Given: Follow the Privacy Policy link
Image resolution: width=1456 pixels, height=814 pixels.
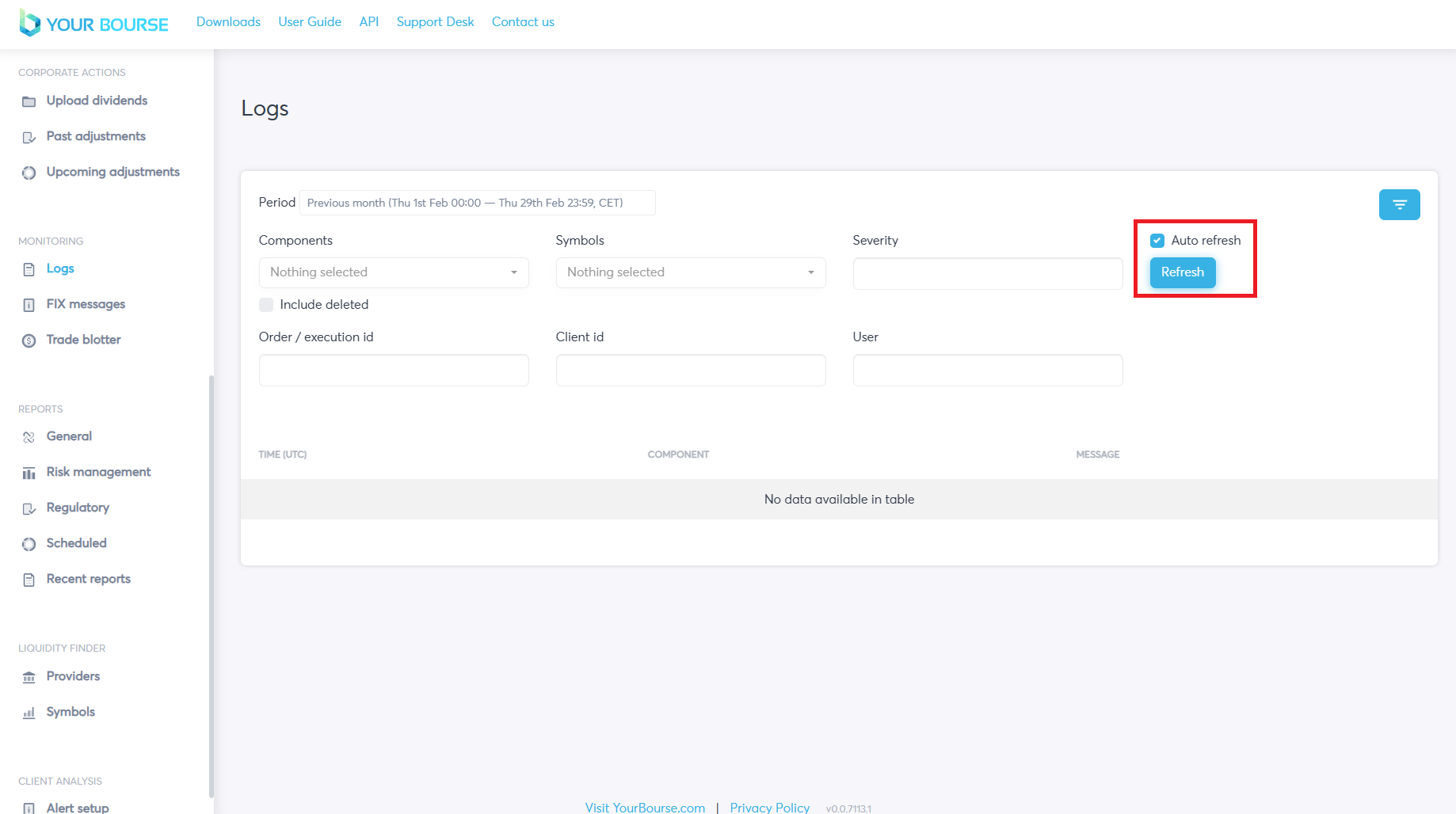Looking at the screenshot, I should point(769,807).
